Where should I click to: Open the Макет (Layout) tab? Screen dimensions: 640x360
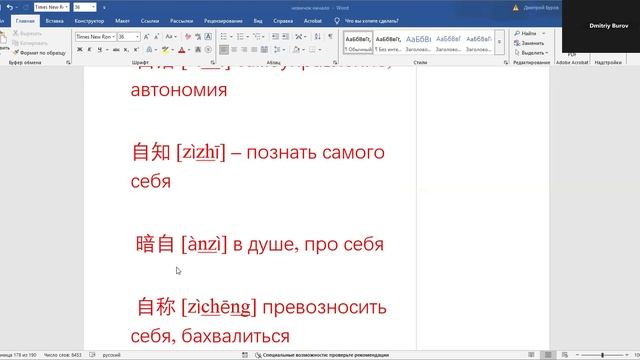(122, 21)
